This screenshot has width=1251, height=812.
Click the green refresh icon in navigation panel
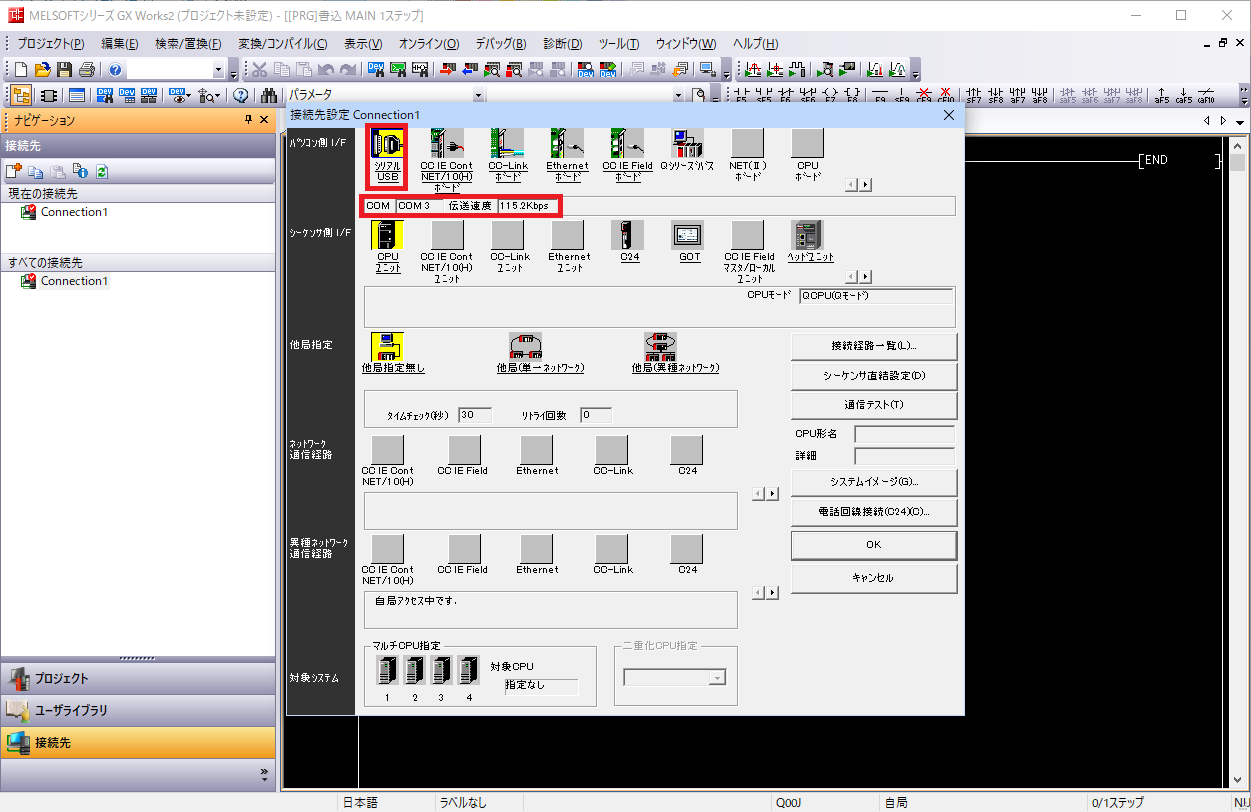(101, 171)
